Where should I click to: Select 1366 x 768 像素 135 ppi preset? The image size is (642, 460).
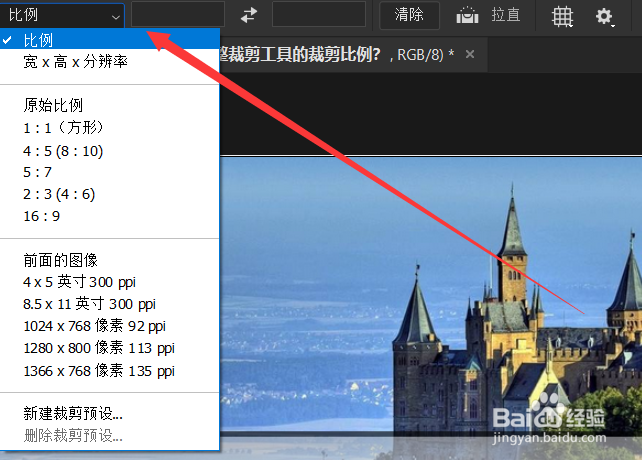(x=110, y=371)
